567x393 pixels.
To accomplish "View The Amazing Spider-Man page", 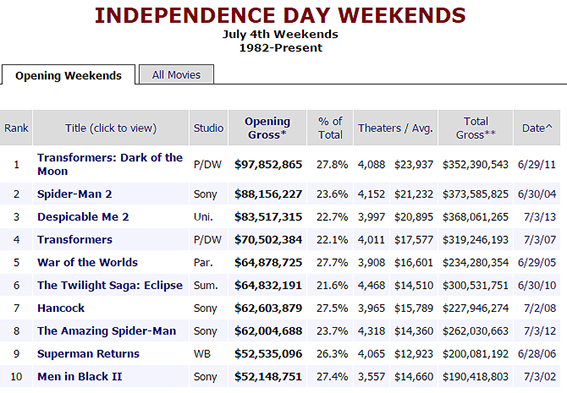I will 107,331.
